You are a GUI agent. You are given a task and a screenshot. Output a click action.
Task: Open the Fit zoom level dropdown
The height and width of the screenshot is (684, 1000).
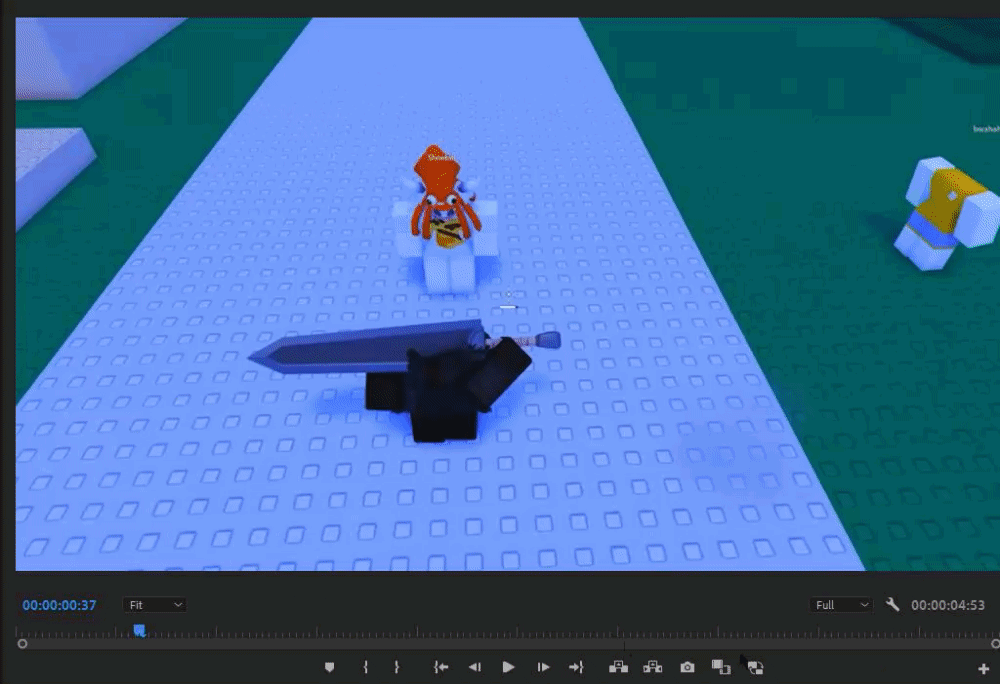click(x=155, y=605)
